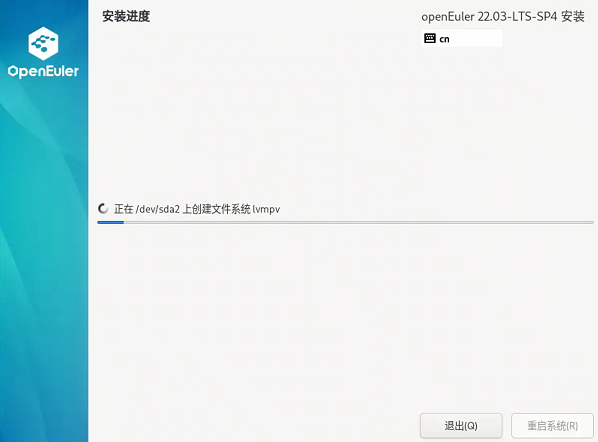Open the cn keyboard layout indicator

click(461, 39)
